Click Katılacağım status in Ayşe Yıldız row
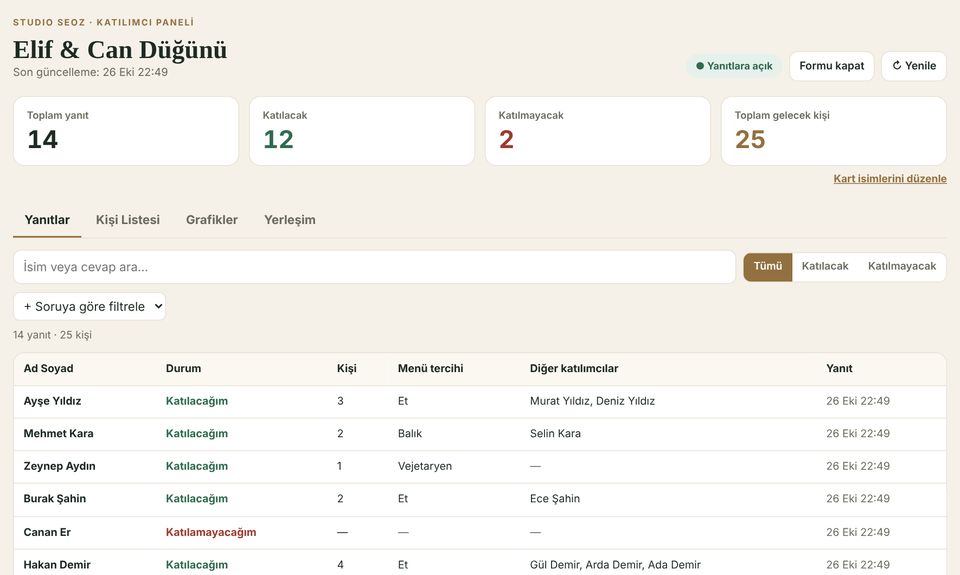The width and height of the screenshot is (960, 575). (x=197, y=401)
